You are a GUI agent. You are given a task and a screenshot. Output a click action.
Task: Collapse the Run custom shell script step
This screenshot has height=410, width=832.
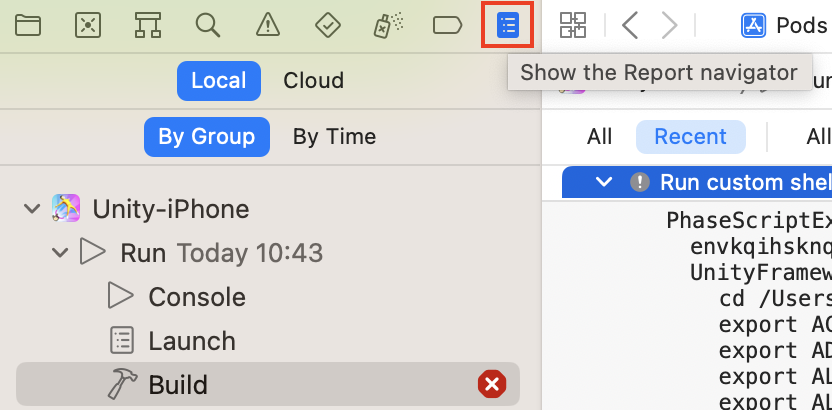coord(603,182)
